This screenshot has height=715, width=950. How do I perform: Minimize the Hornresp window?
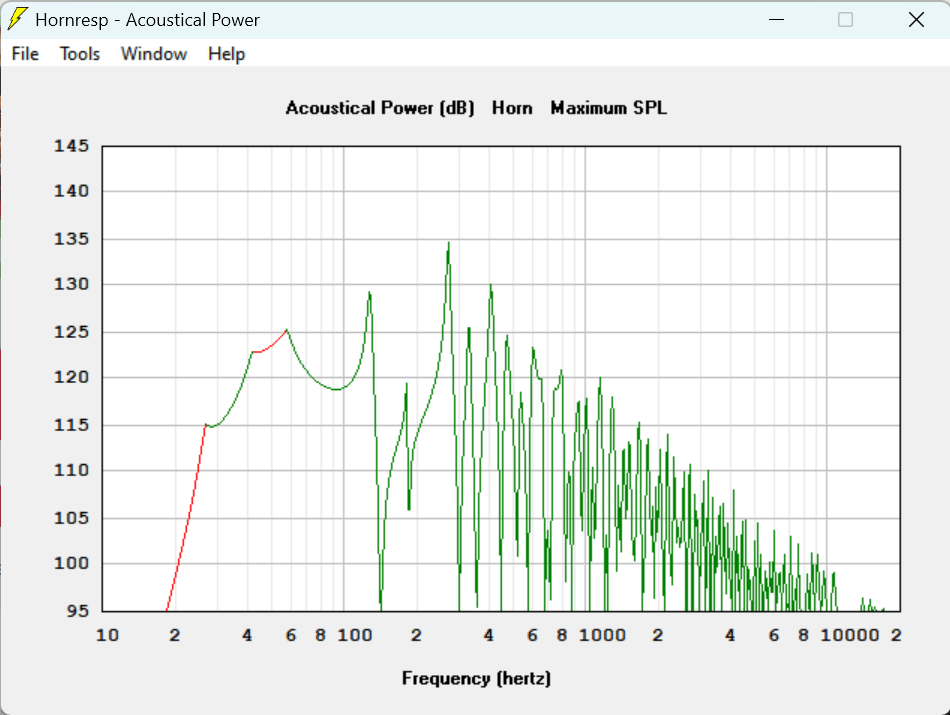click(776, 19)
